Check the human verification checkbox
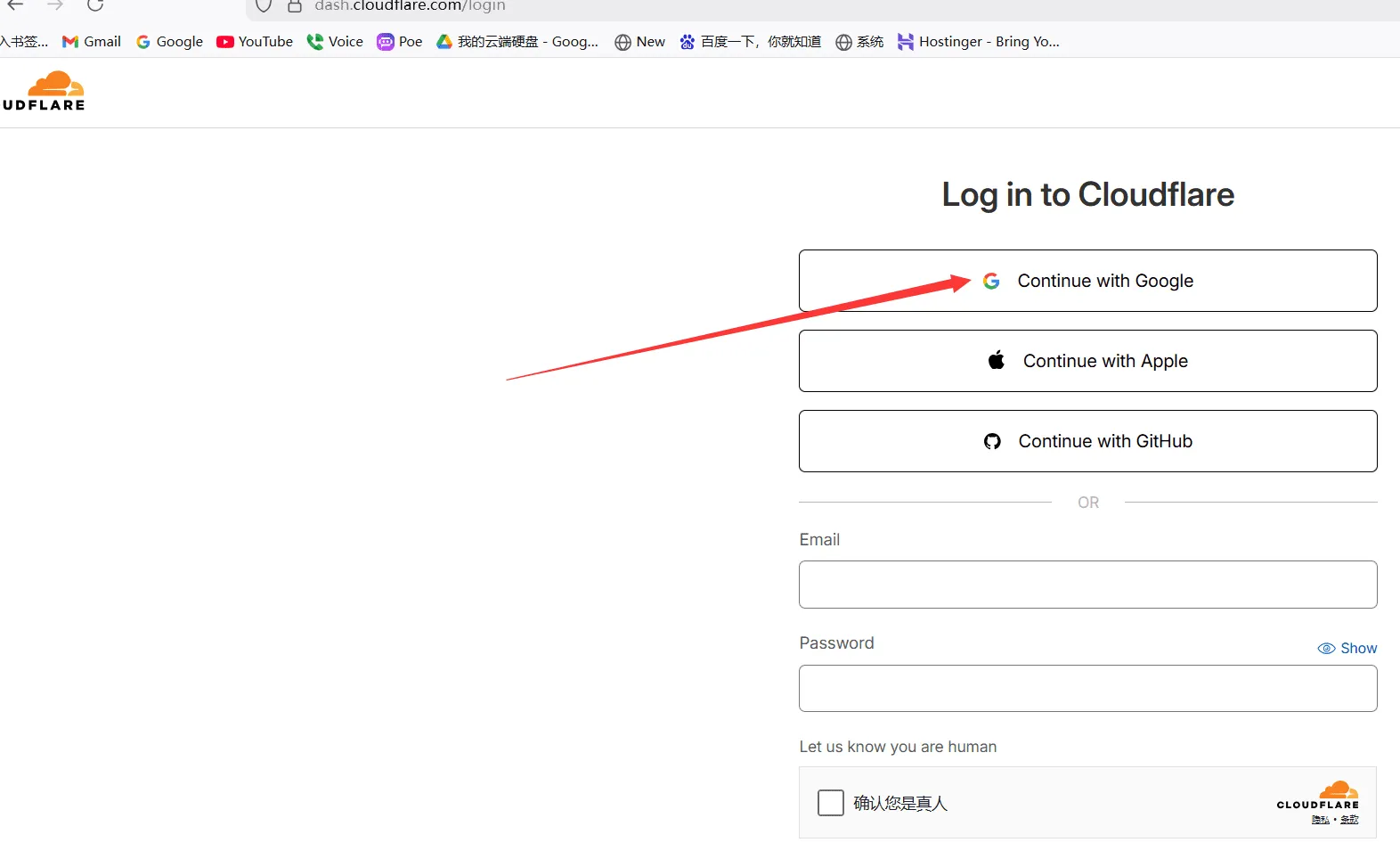 click(x=830, y=803)
